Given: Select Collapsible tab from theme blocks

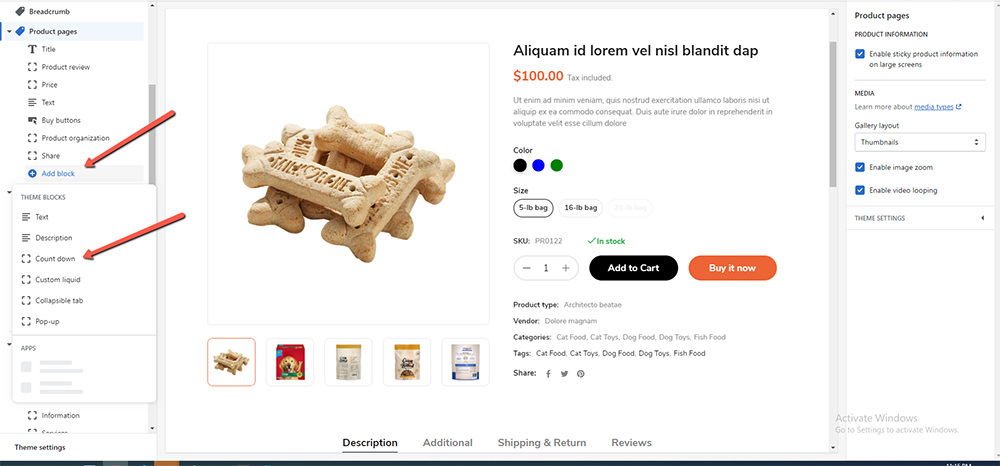Looking at the screenshot, I should (x=58, y=300).
